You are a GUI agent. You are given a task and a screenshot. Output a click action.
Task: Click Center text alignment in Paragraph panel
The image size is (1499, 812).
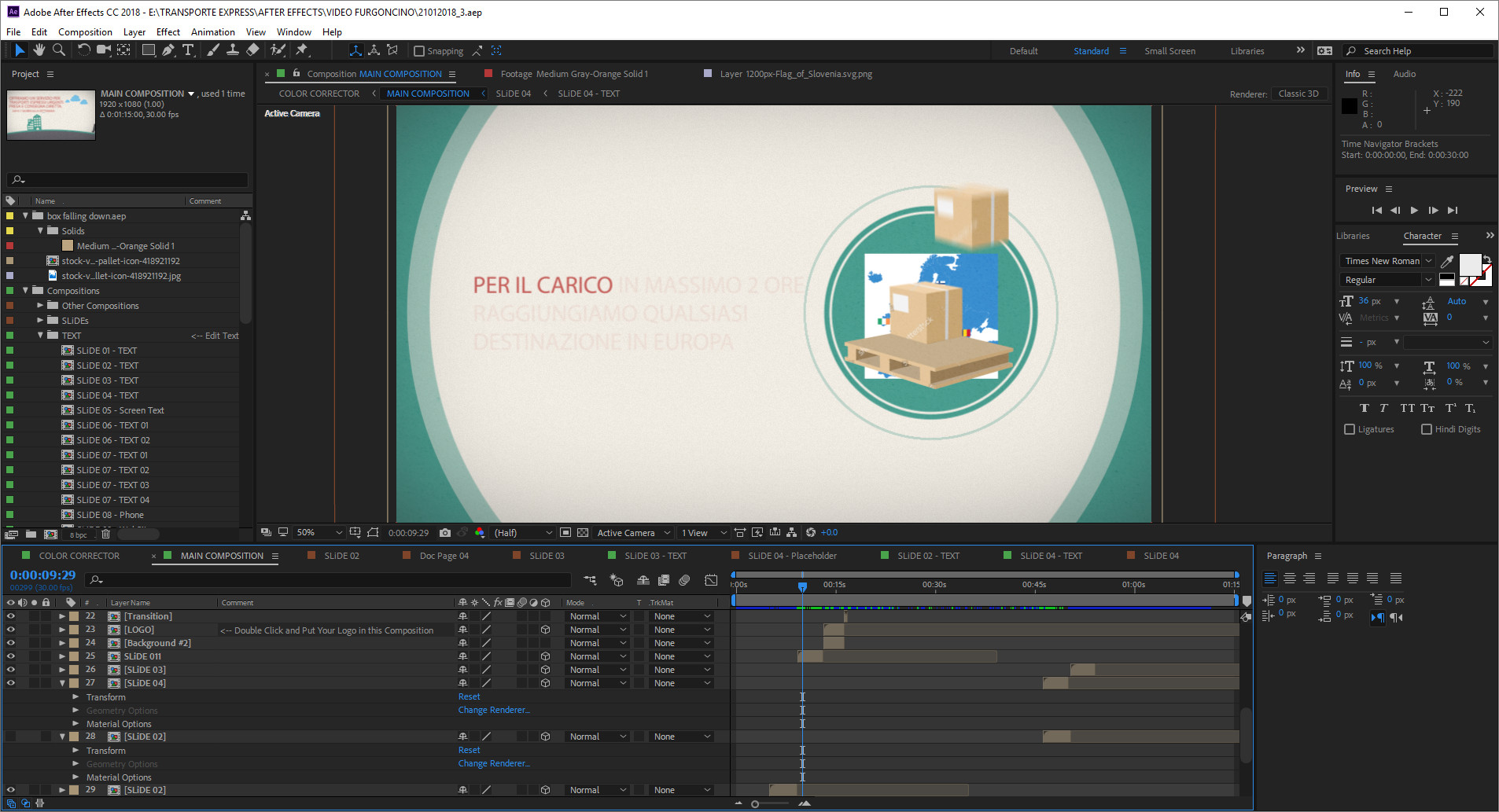pos(1290,579)
